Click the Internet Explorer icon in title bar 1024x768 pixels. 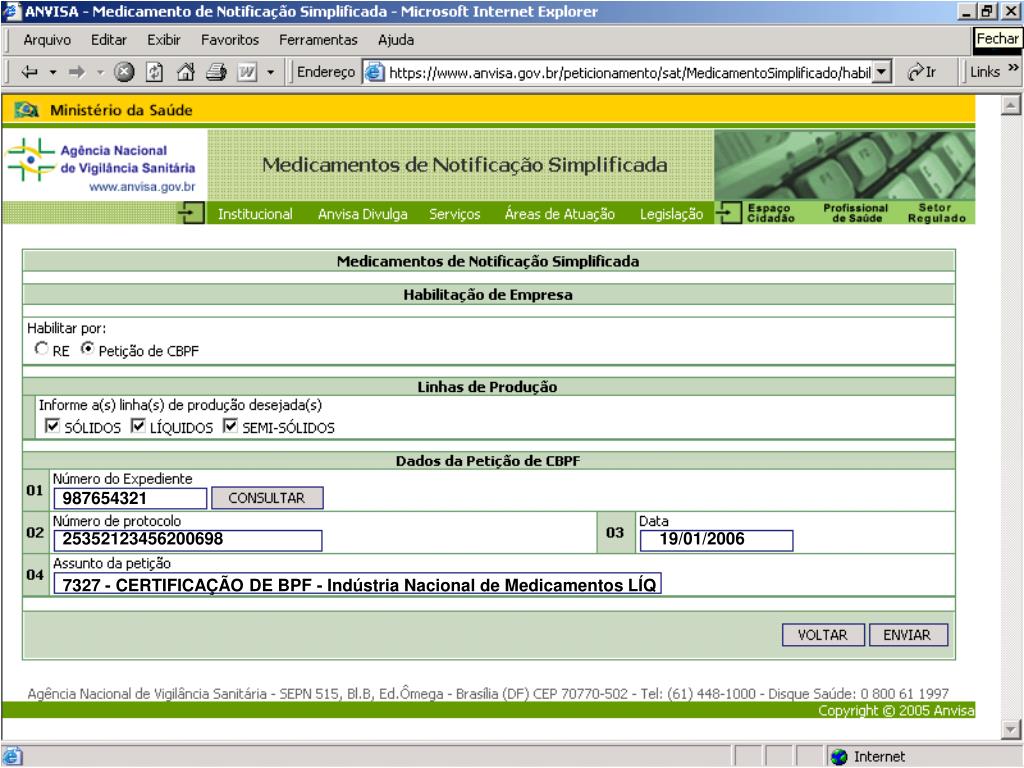12,11
